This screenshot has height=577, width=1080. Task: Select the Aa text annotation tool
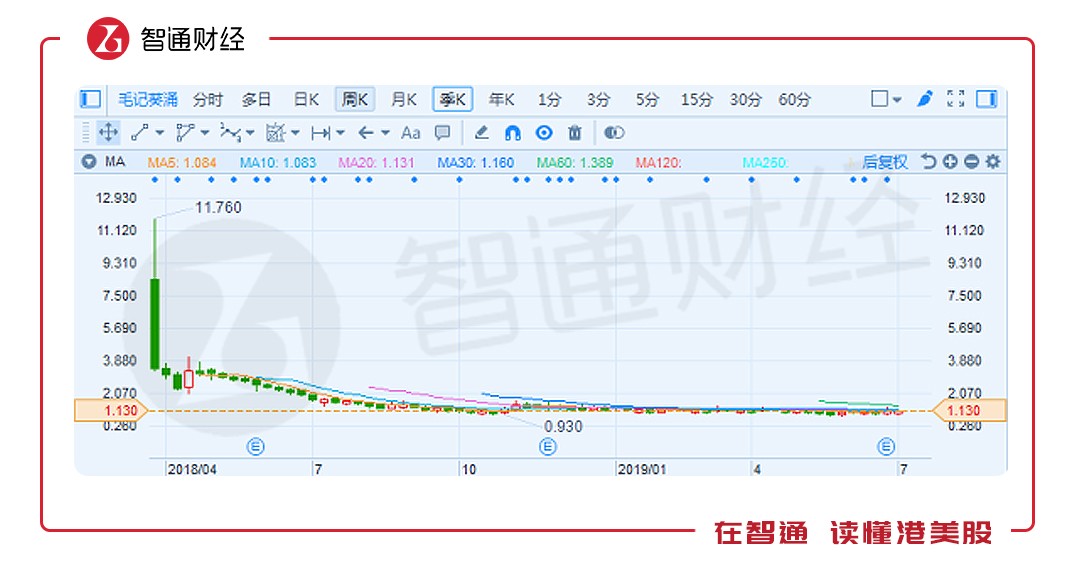click(x=411, y=132)
